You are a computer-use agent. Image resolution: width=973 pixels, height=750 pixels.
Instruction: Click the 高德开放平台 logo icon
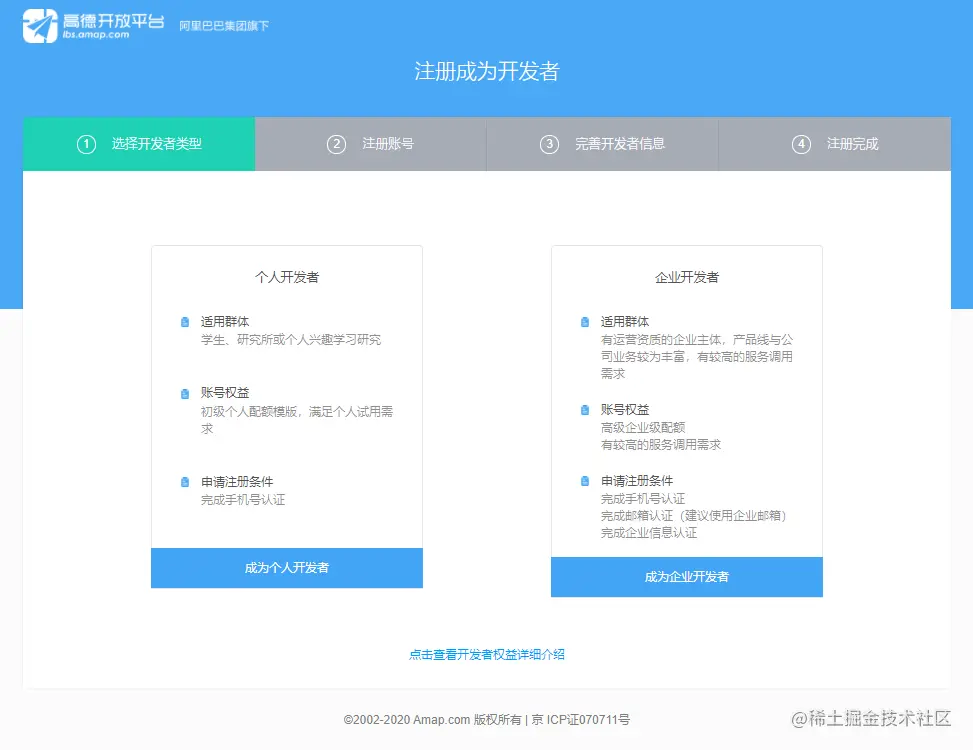coord(38,25)
